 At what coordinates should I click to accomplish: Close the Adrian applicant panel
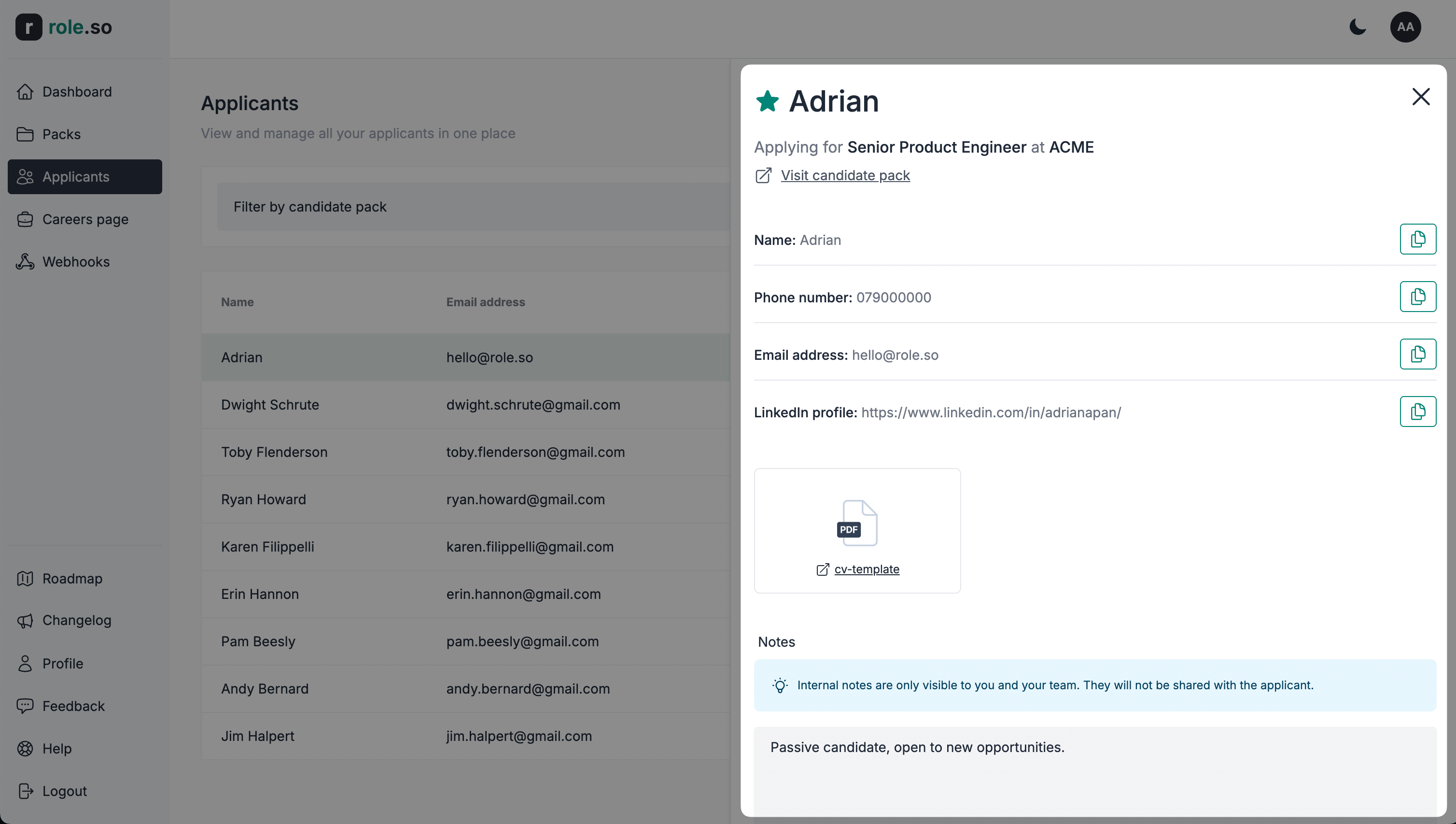tap(1420, 97)
